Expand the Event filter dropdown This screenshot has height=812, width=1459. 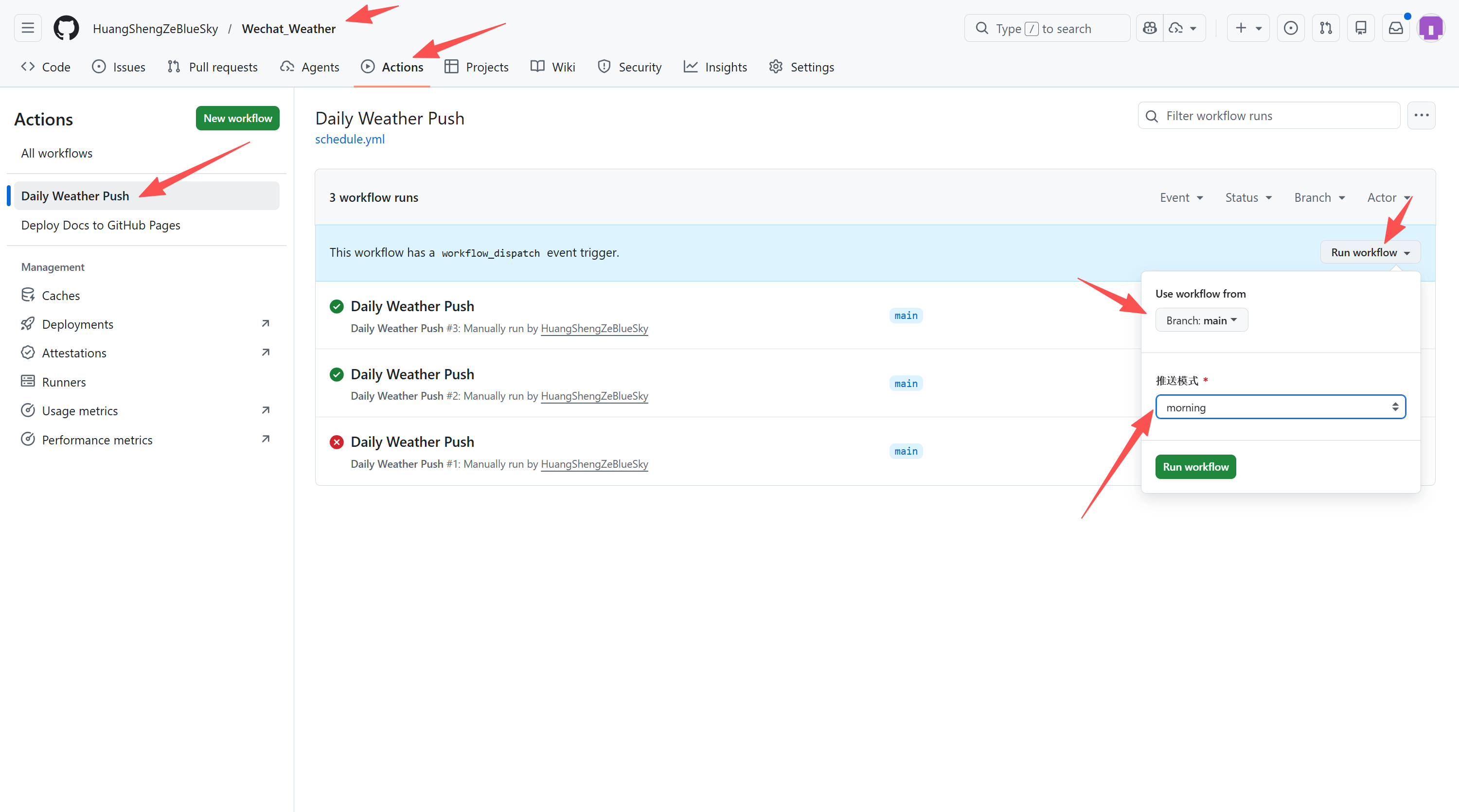1181,197
